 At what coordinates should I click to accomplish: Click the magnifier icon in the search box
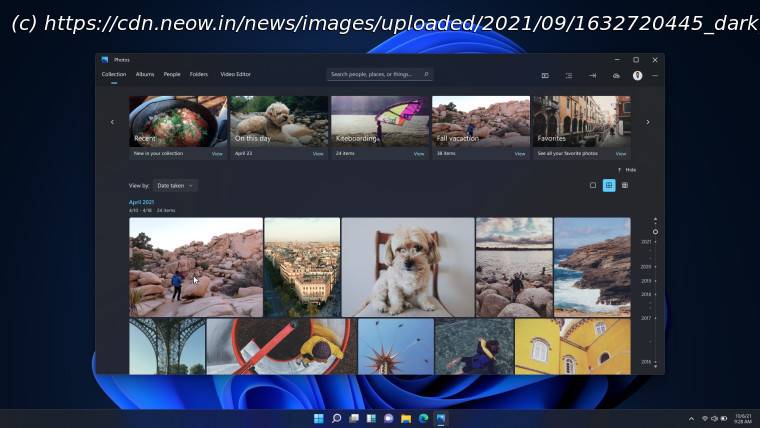(x=426, y=74)
